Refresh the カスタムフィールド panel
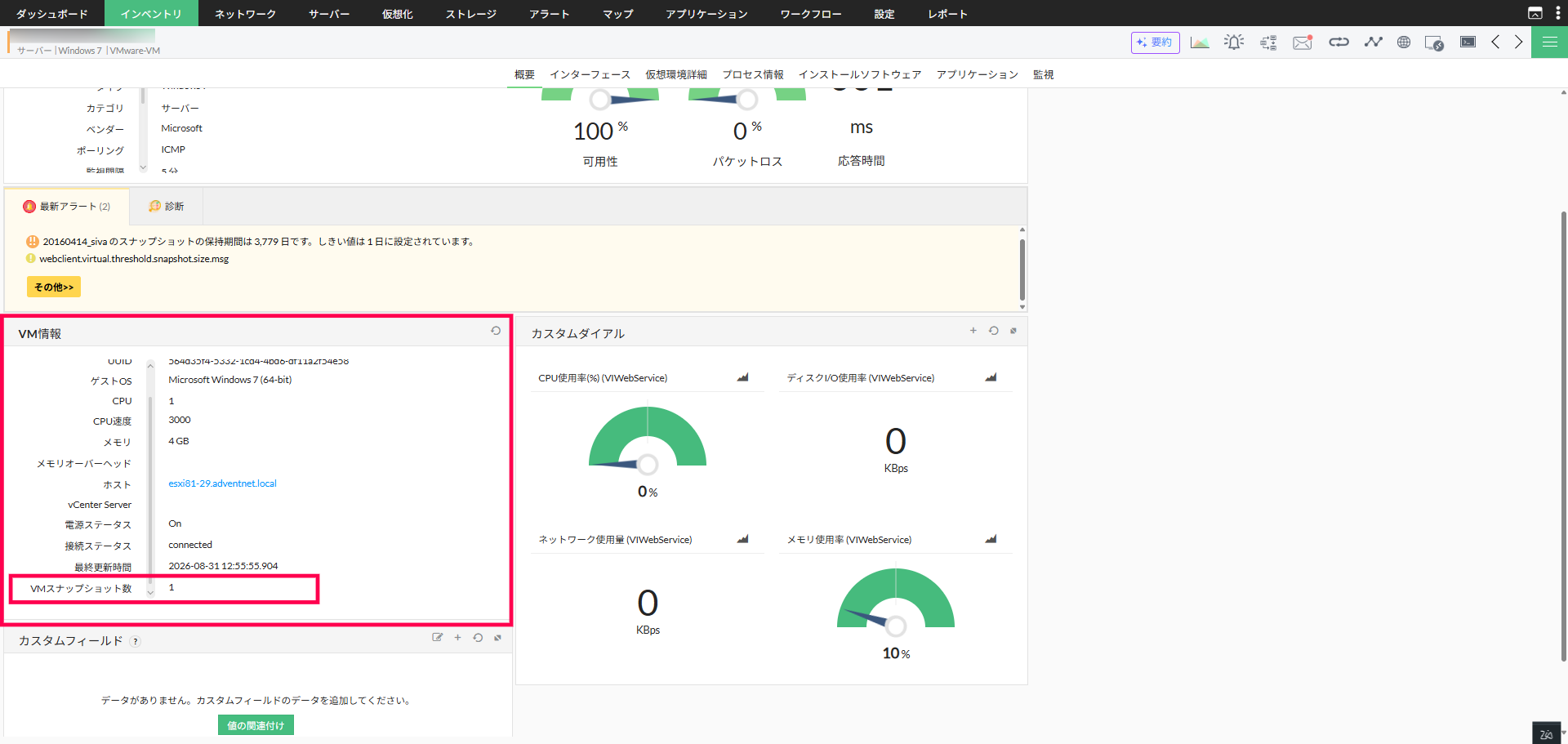The image size is (1568, 744). click(478, 638)
